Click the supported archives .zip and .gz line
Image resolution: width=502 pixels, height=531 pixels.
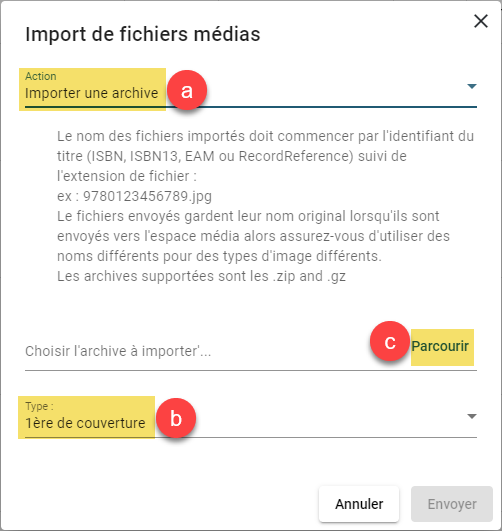click(201, 276)
